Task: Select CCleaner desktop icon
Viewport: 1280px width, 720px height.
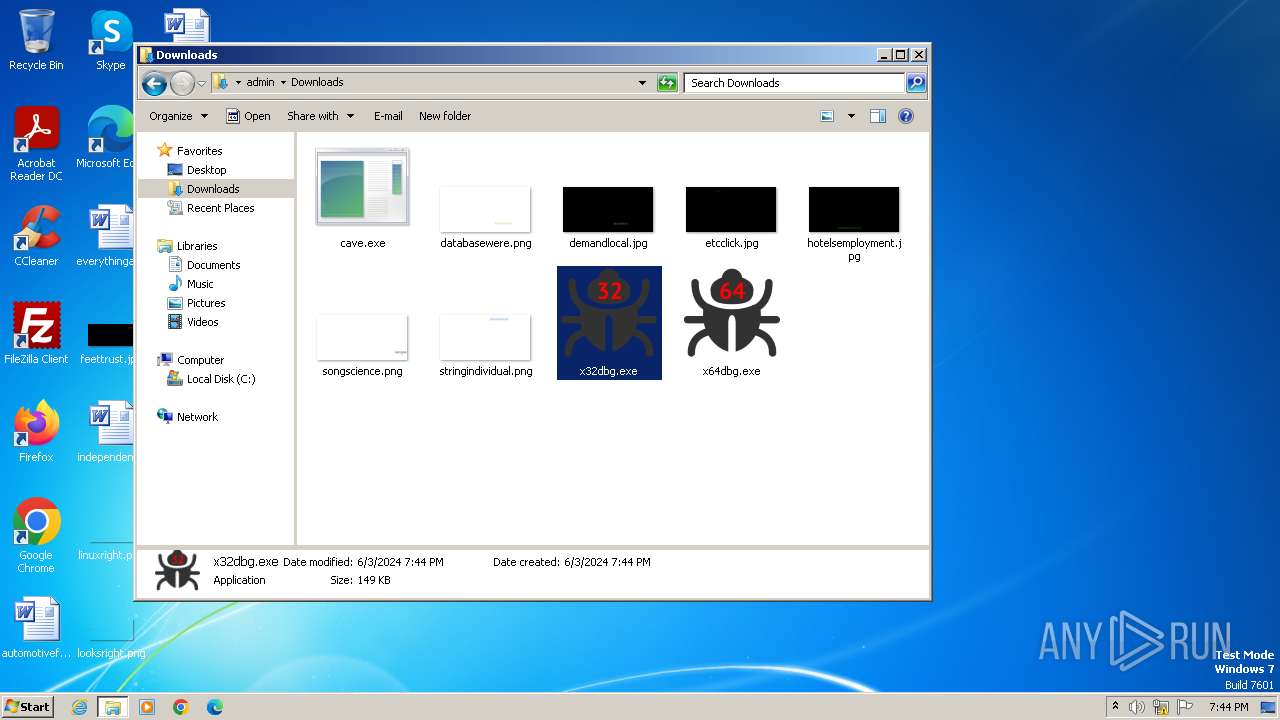Action: pyautogui.click(x=36, y=236)
